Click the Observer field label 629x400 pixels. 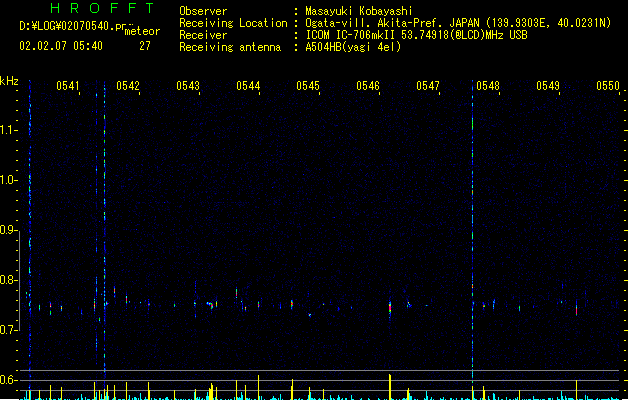coord(203,11)
